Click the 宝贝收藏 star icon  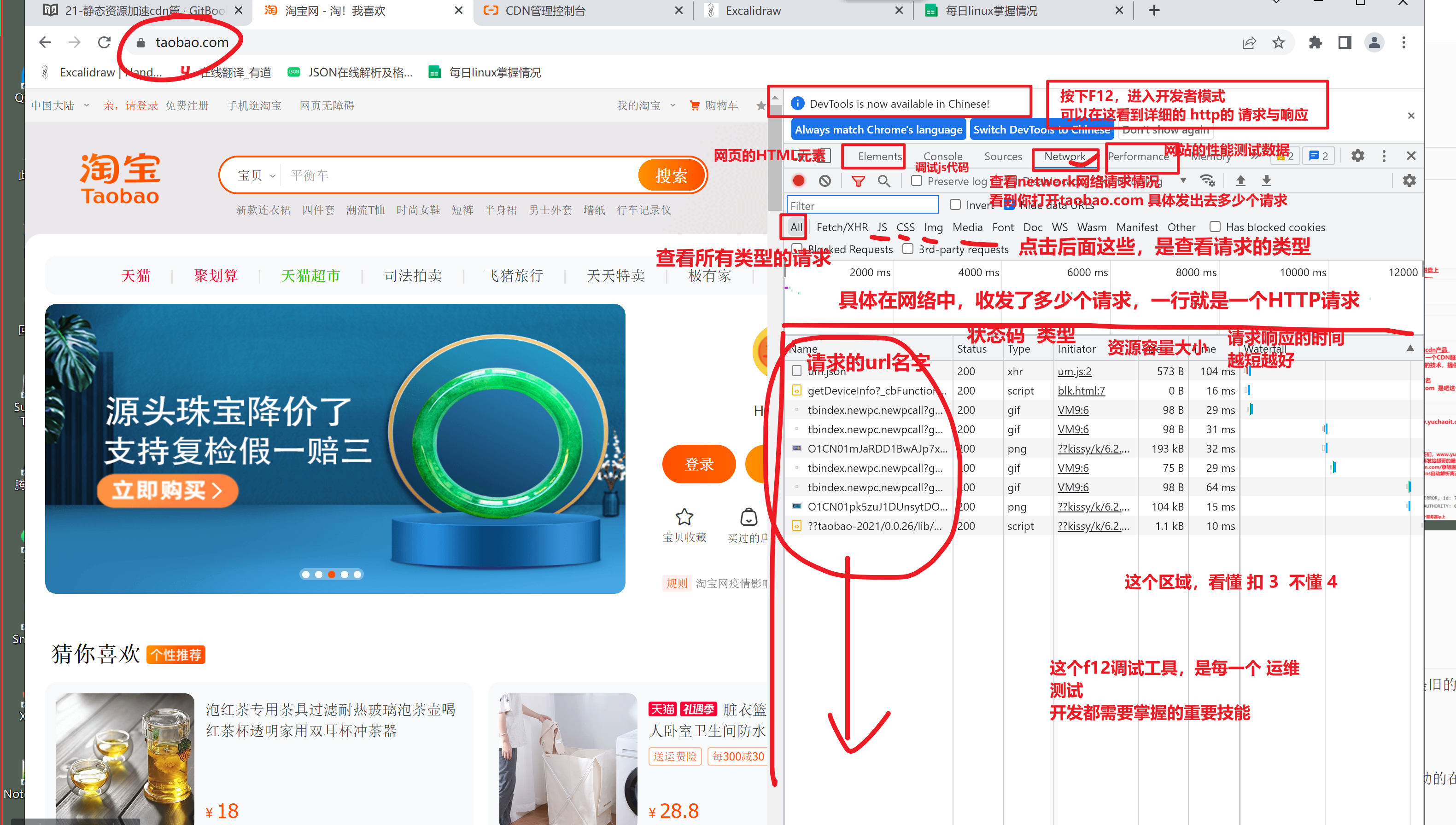[684, 516]
